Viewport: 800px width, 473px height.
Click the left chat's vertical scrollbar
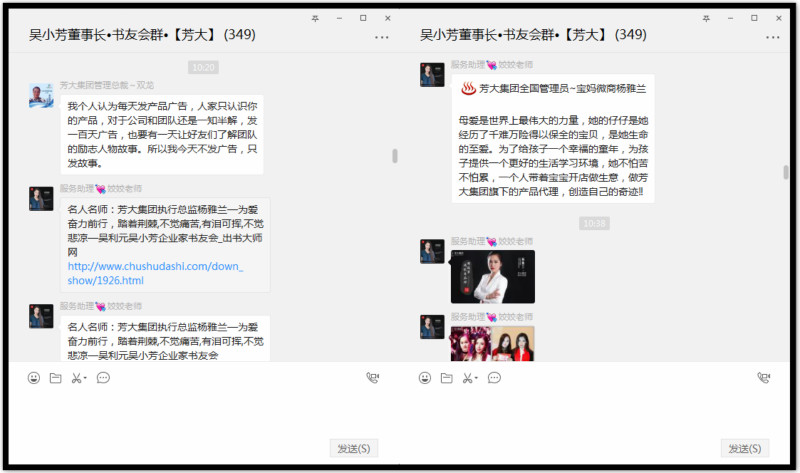pyautogui.click(x=394, y=156)
